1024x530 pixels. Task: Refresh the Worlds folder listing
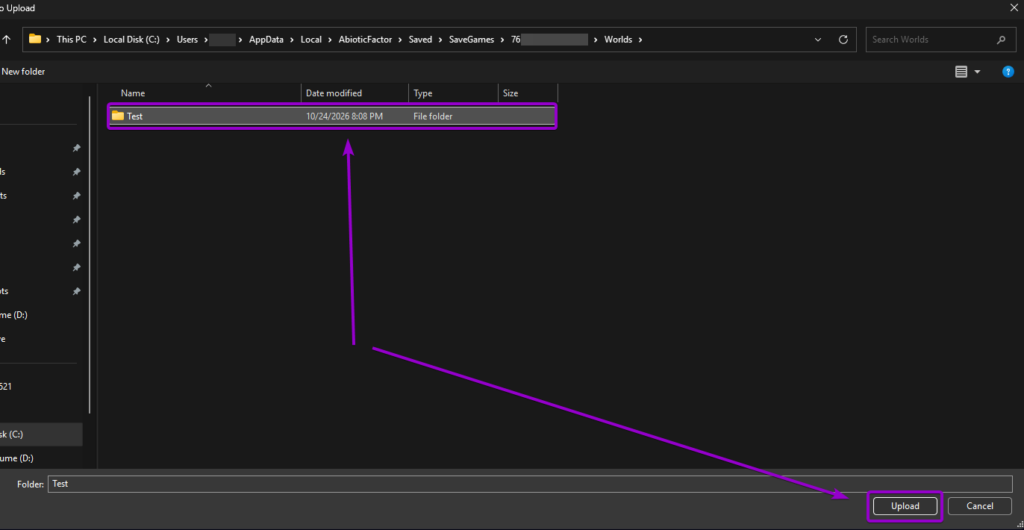tap(843, 39)
